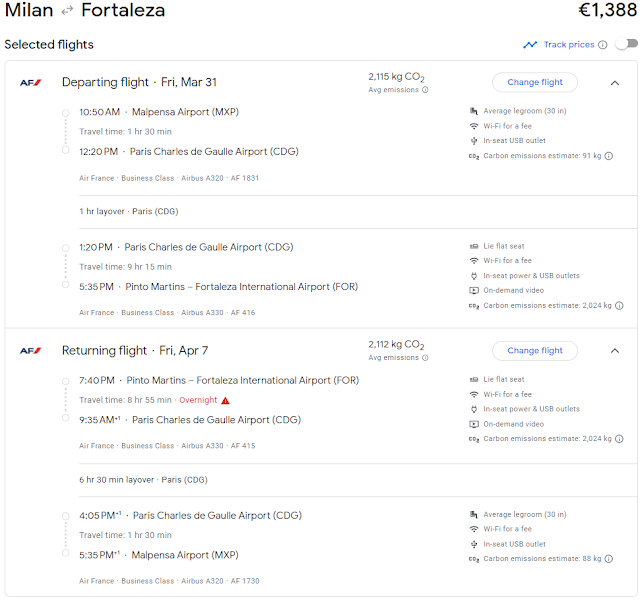
Task: Click Travel time: 9 hr 15 min
Action: point(125,267)
